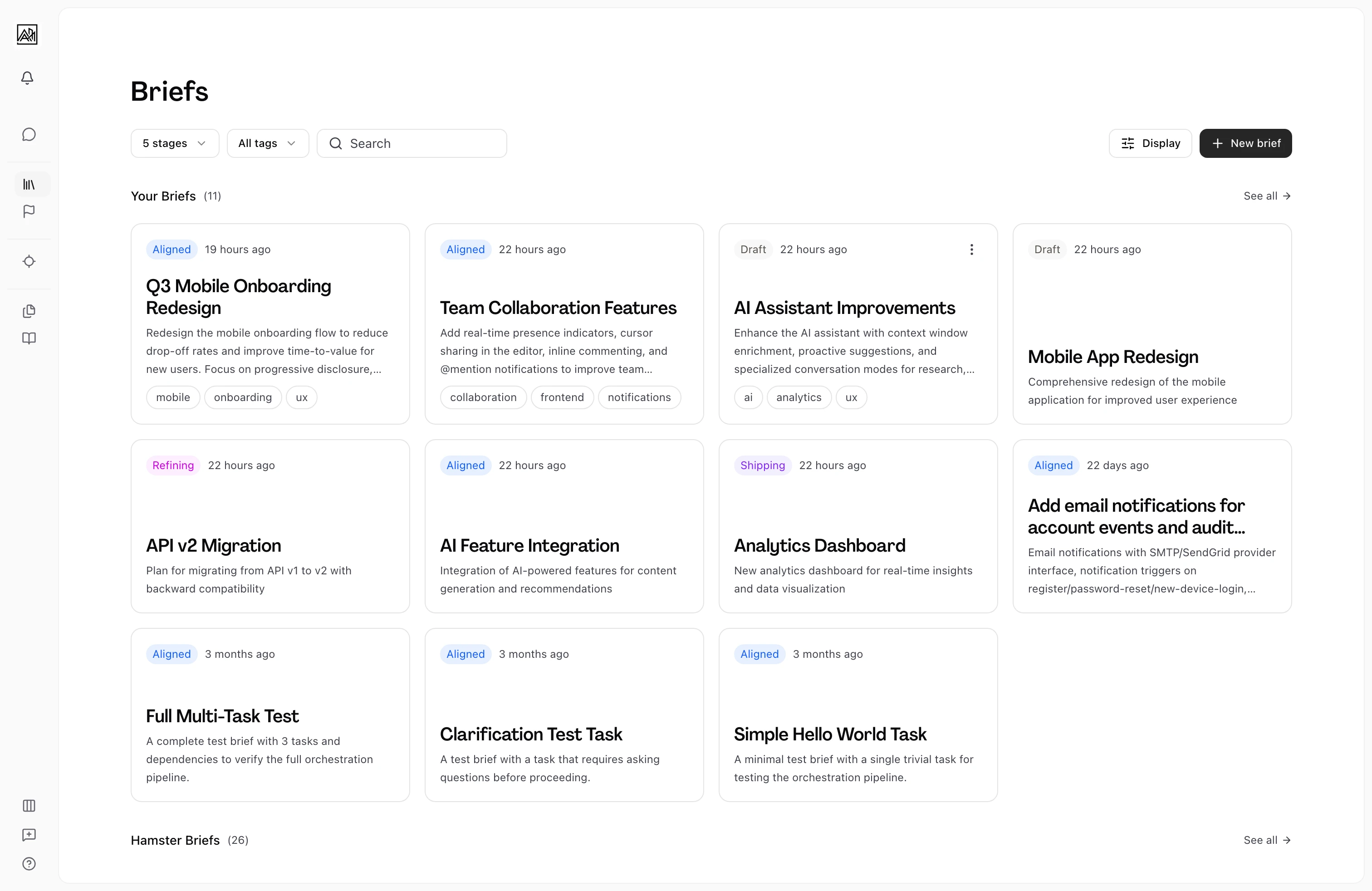
Task: Click the help question mark icon
Action: (x=29, y=864)
